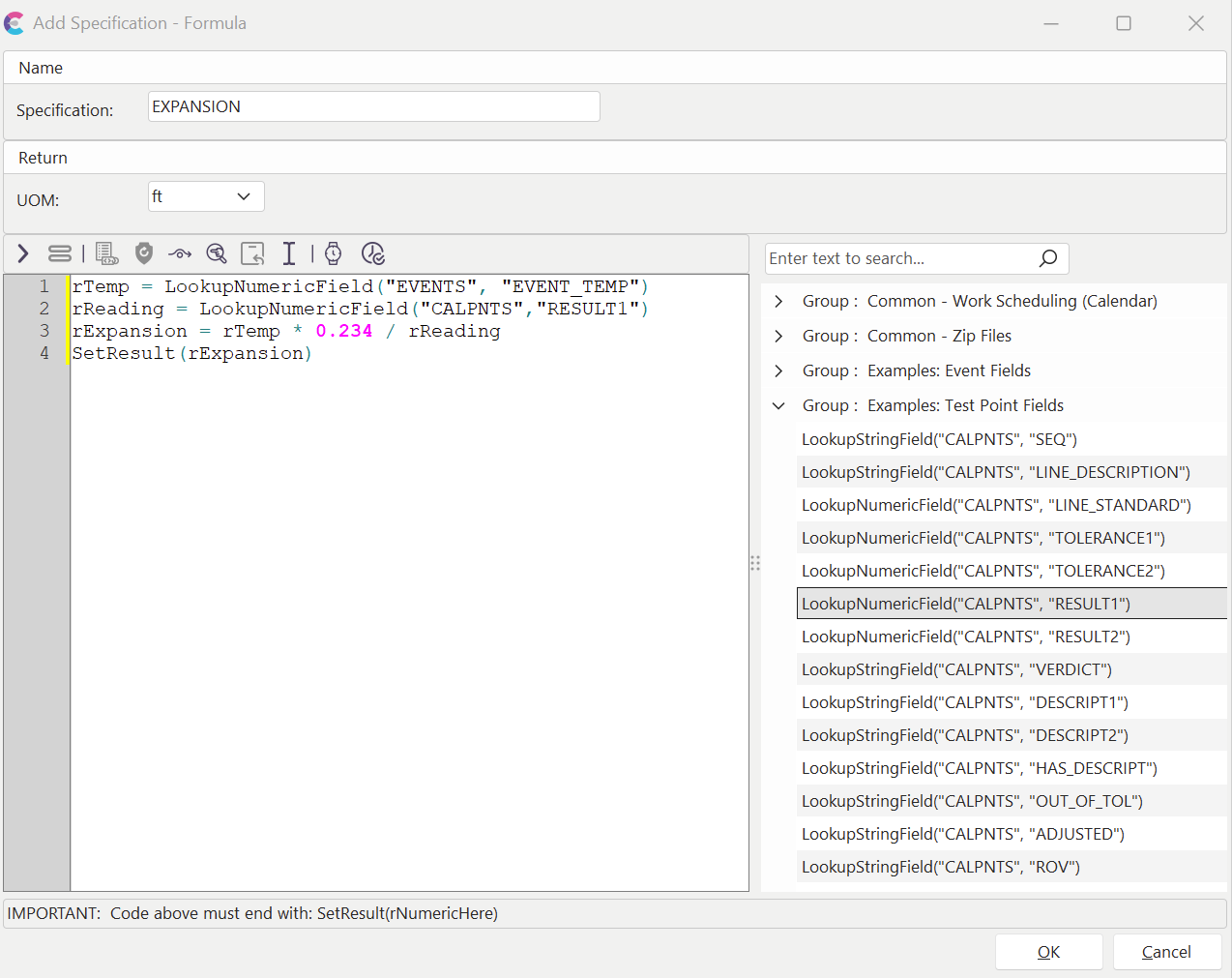Viewport: 1232px width, 978px height.
Task: Expand the Common - Zip Files group
Action: 779,337
